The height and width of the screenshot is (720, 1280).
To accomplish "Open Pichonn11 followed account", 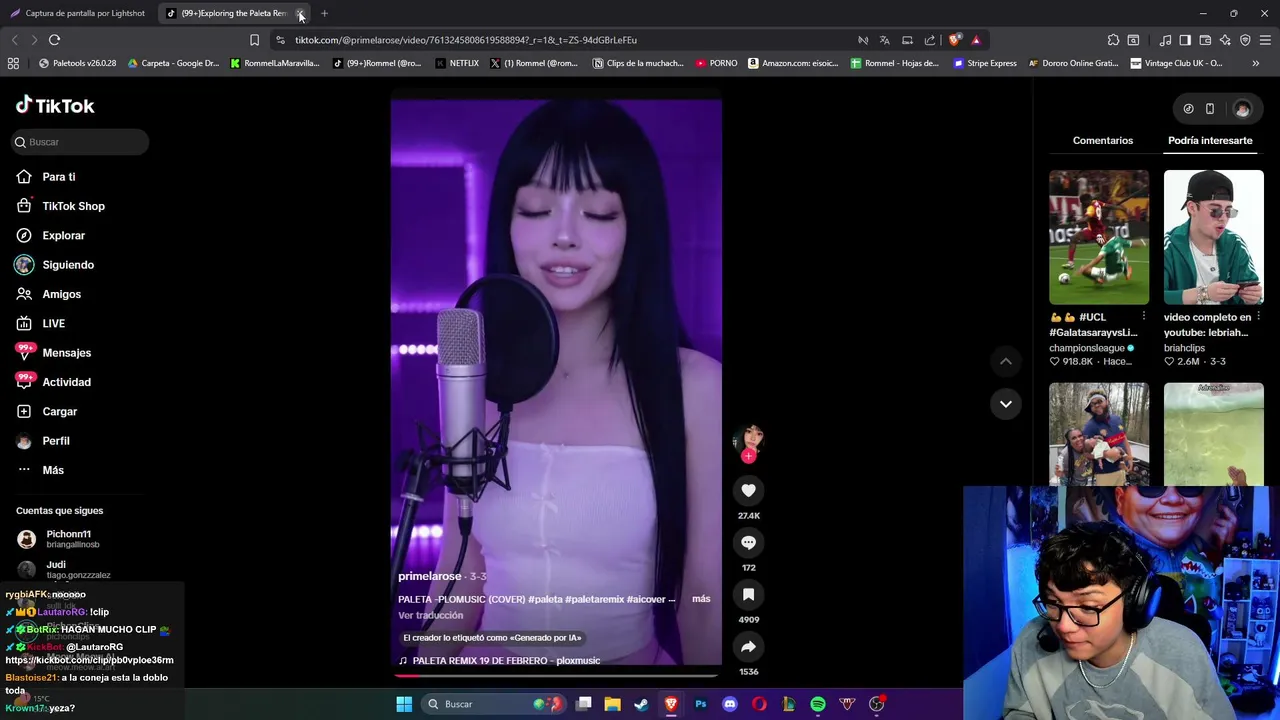I will pos(68,539).
